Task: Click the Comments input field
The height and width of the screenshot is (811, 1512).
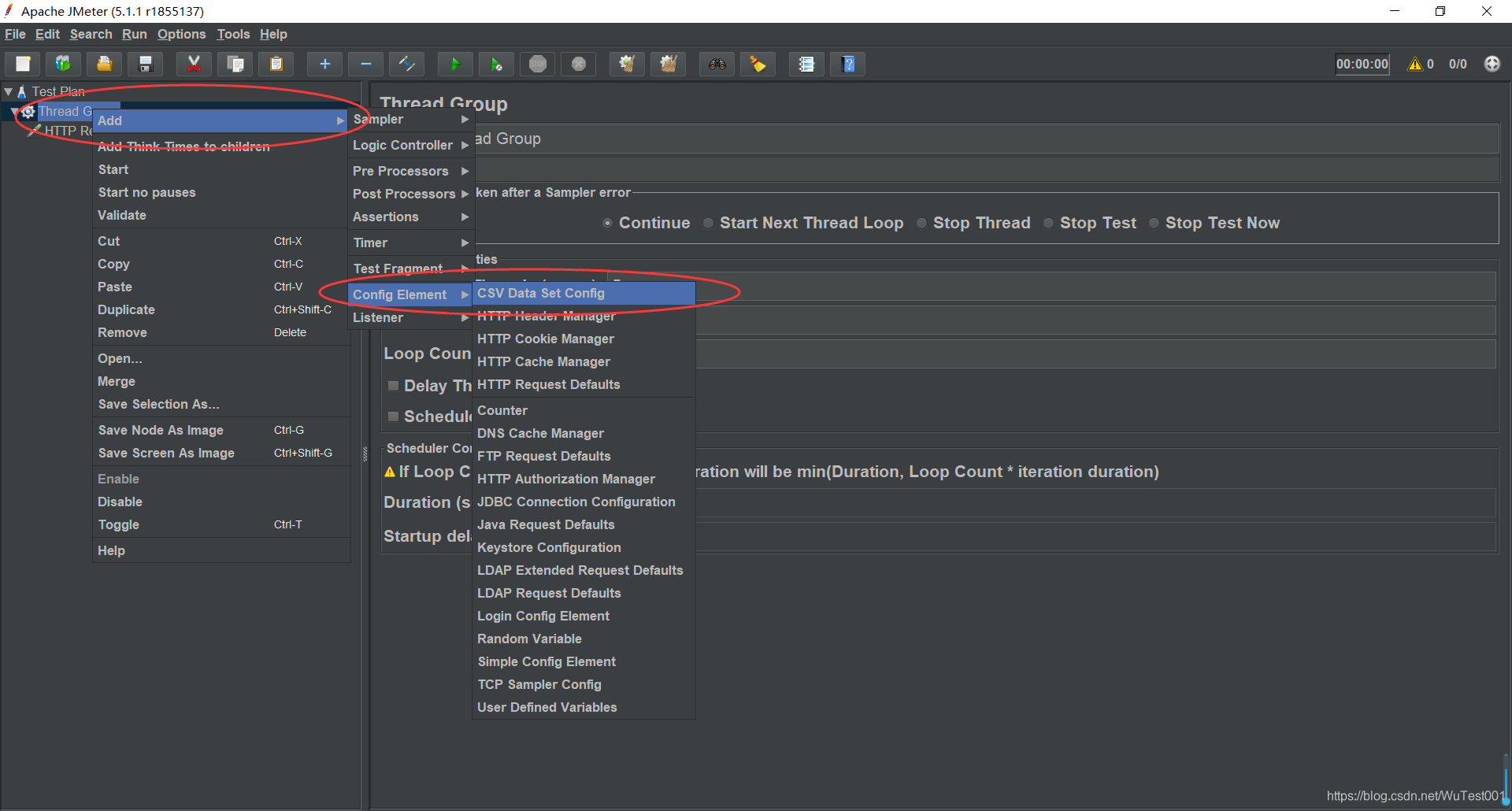Action: 986,169
